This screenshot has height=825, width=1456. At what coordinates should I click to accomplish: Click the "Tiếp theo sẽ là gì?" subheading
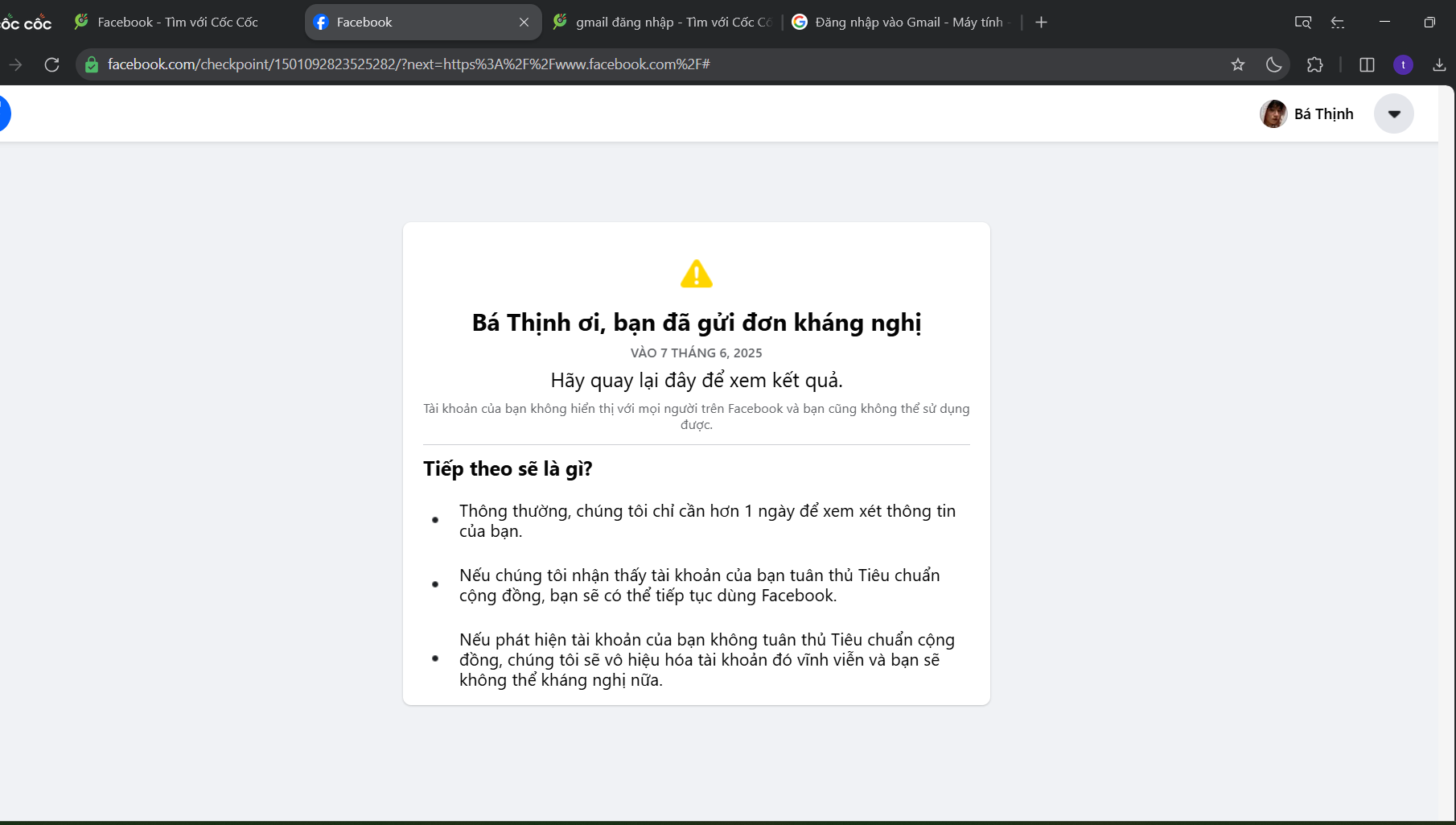click(508, 469)
